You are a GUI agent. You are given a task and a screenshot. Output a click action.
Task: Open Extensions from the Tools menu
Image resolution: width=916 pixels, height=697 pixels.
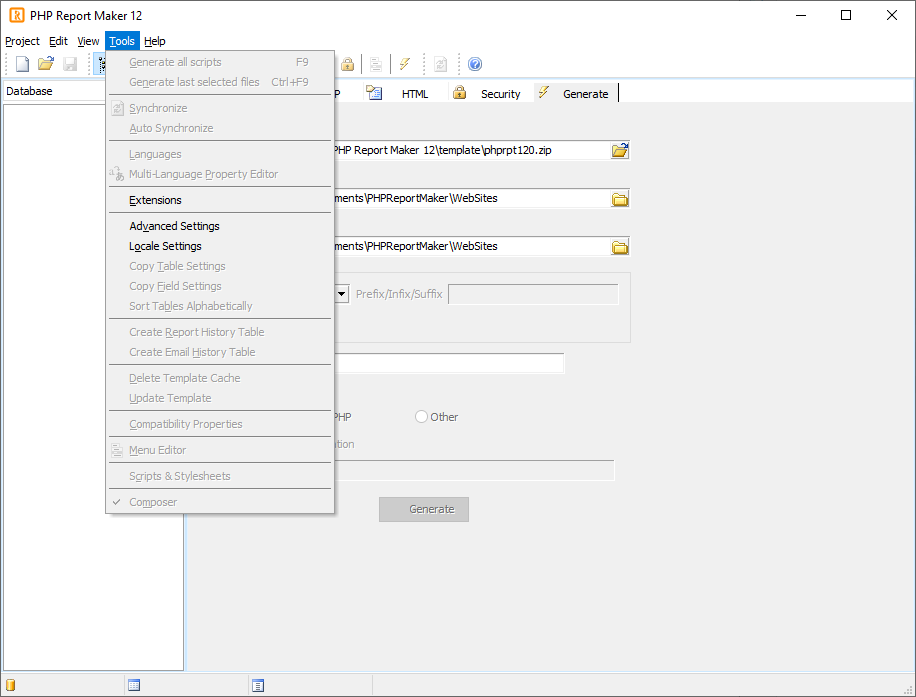tap(155, 200)
